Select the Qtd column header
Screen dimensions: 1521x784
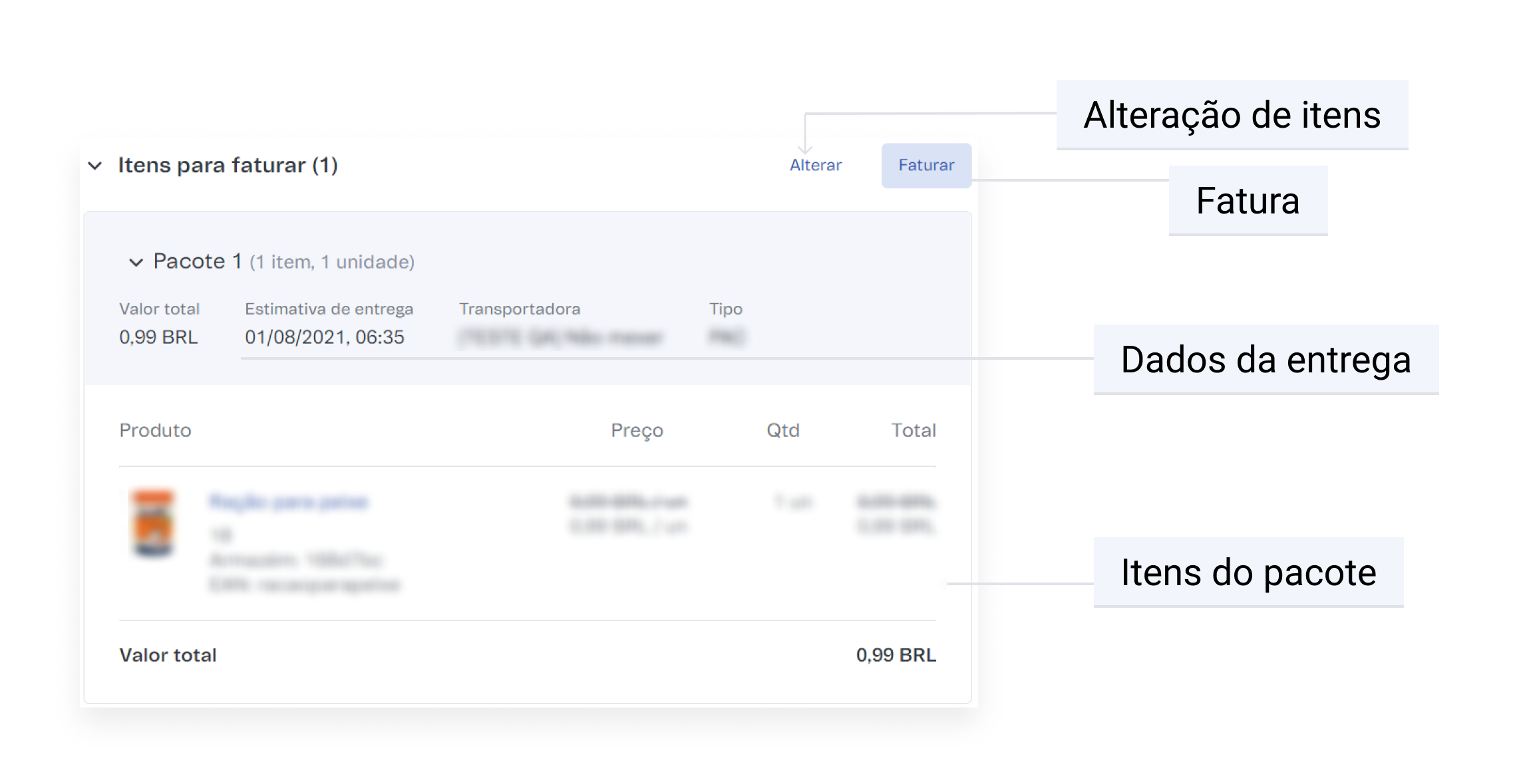coord(782,430)
